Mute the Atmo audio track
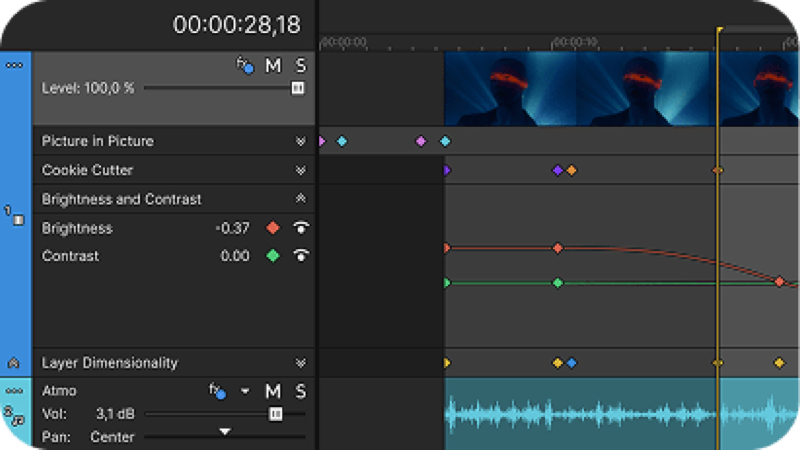Viewport: 800px width, 450px height. pos(273,391)
